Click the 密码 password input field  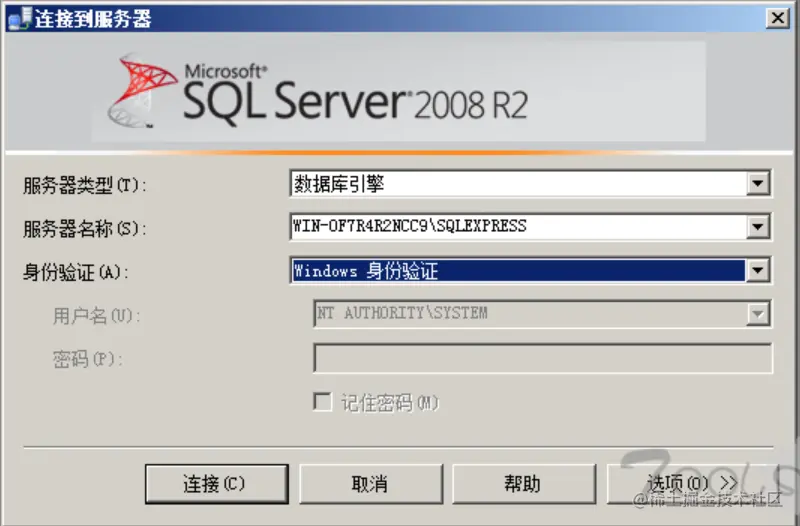click(x=543, y=358)
